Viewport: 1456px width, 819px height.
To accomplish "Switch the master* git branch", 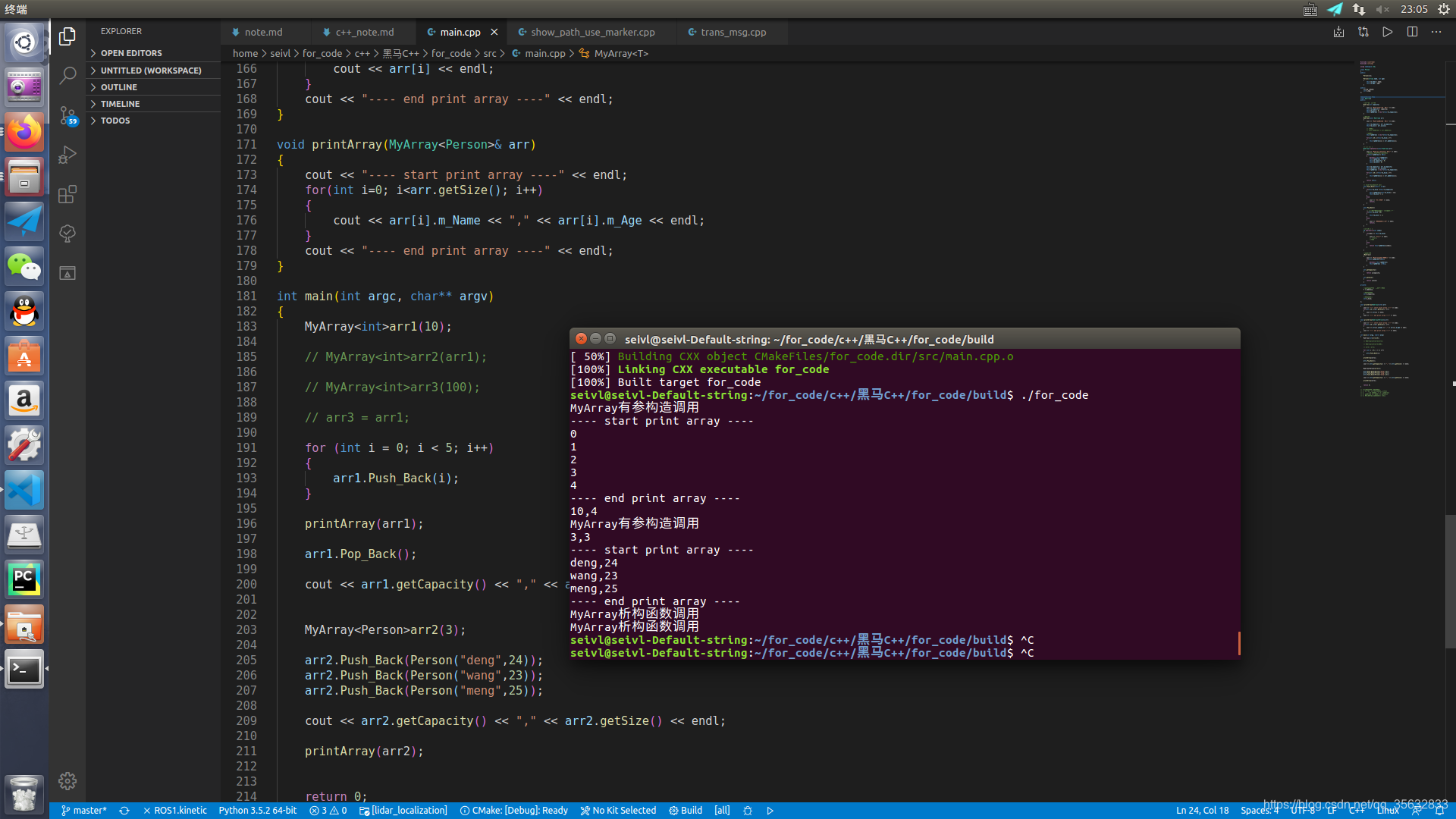I will pyautogui.click(x=83, y=811).
